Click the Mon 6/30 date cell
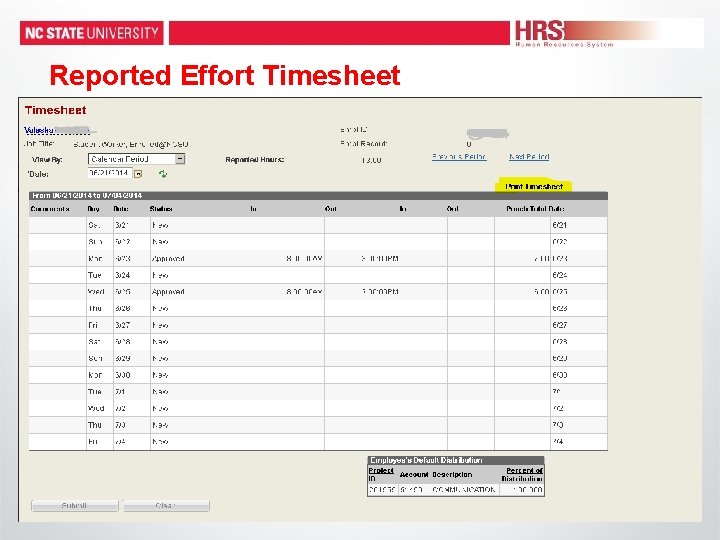This screenshot has height=540, width=720. point(123,375)
